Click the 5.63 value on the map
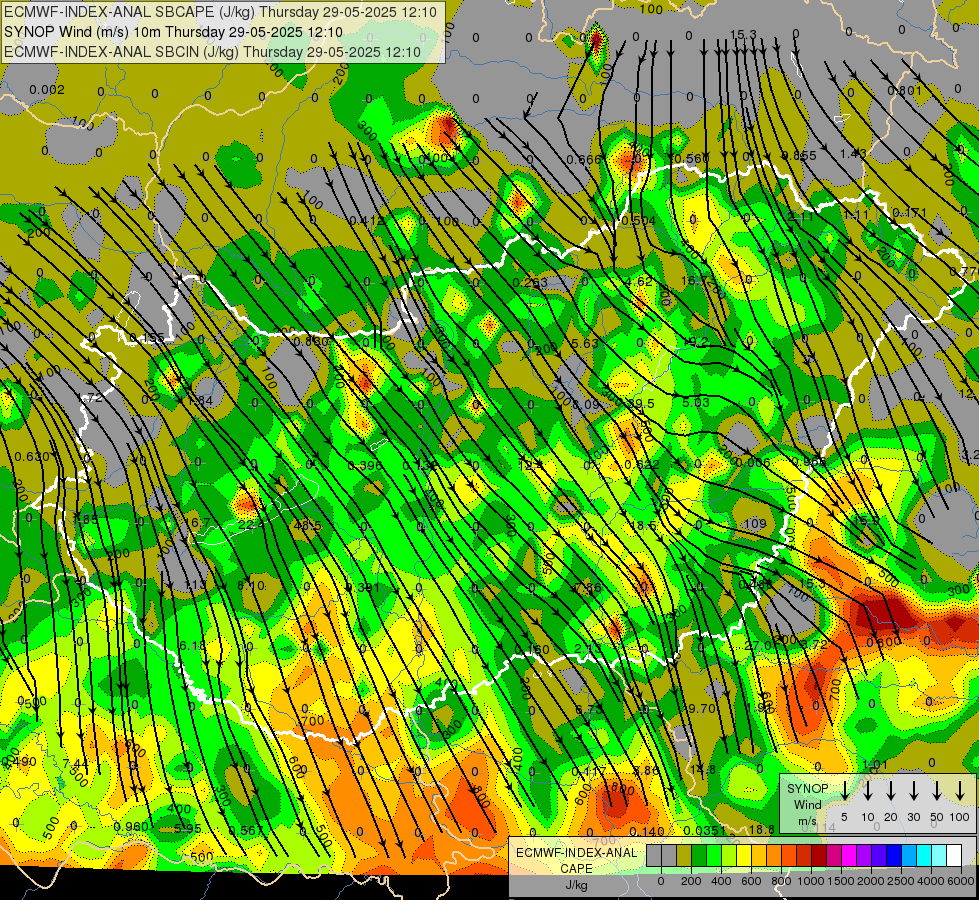Image resolution: width=979 pixels, height=900 pixels. point(584,344)
